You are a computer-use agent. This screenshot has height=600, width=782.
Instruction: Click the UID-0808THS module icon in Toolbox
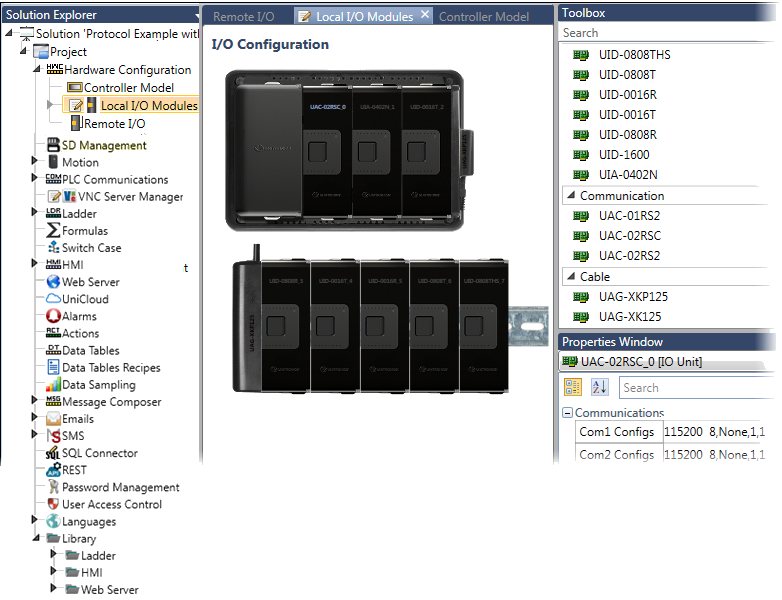click(580, 55)
